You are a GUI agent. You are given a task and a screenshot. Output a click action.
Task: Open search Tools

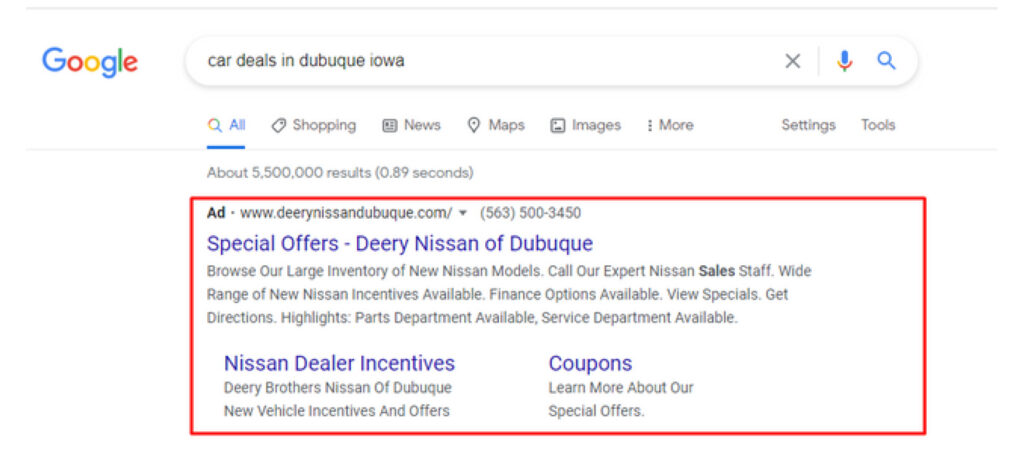pyautogui.click(x=878, y=125)
